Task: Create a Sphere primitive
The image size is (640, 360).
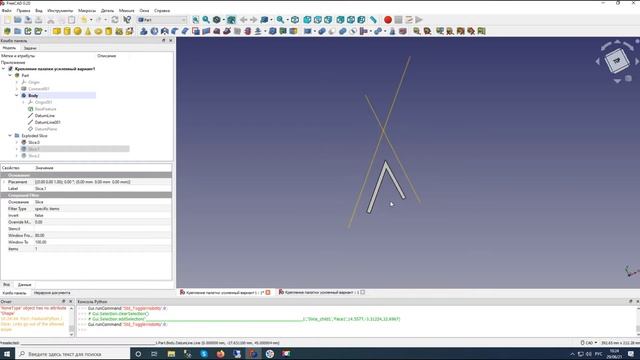Action: 78,31
